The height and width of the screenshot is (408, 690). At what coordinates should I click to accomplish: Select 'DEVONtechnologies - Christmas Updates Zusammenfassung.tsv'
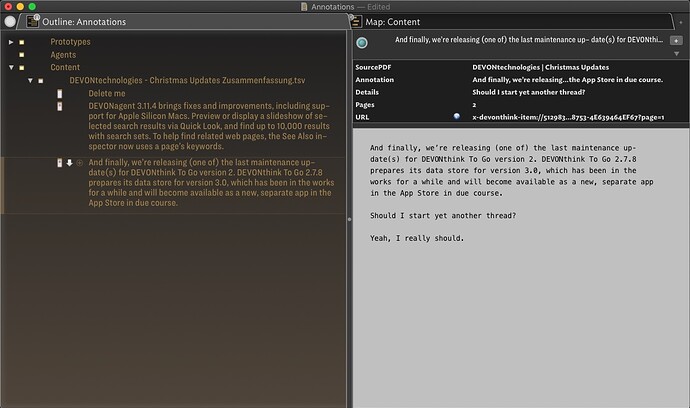pos(187,81)
